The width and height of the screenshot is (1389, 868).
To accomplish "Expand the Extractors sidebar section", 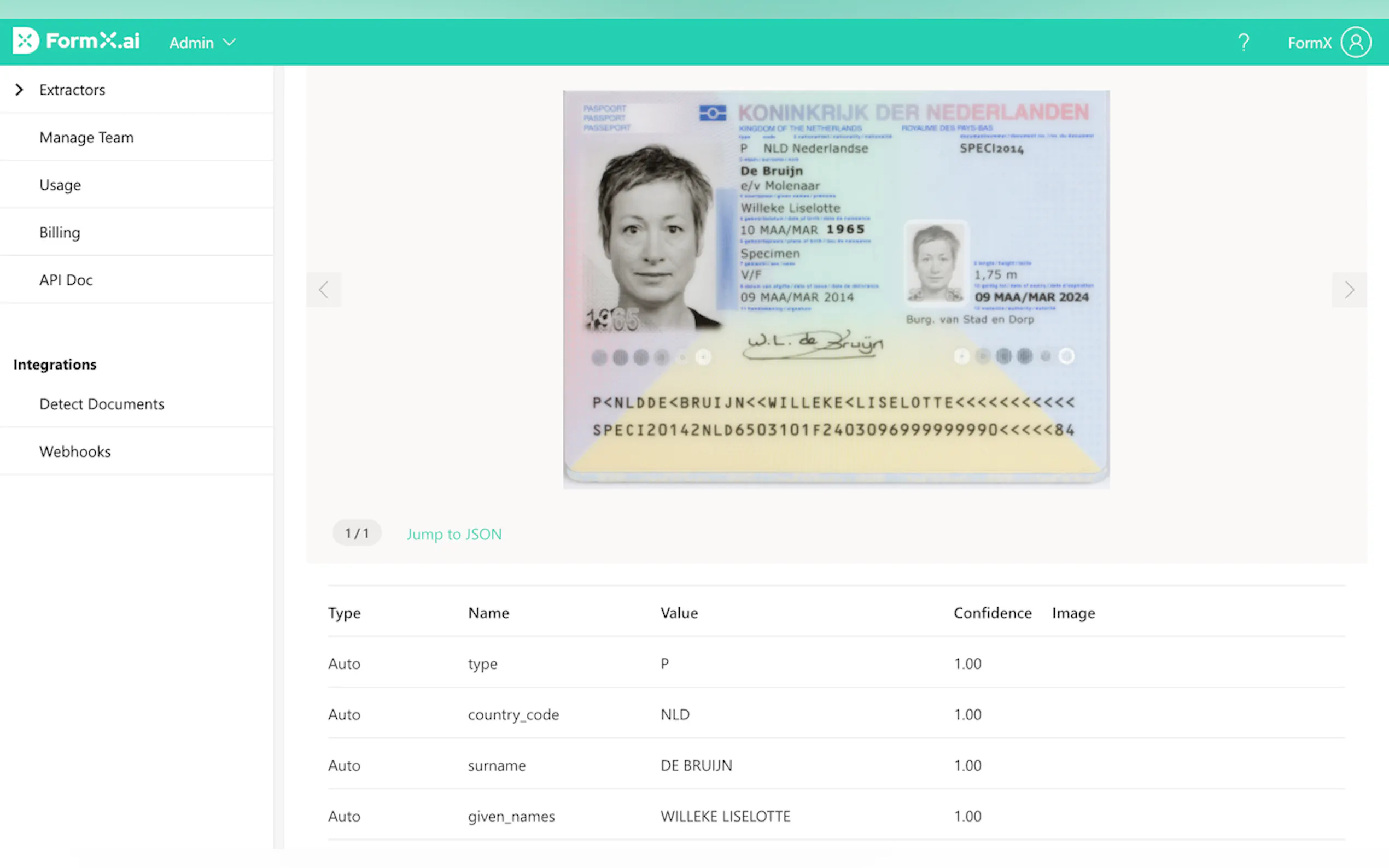I will [72, 90].
